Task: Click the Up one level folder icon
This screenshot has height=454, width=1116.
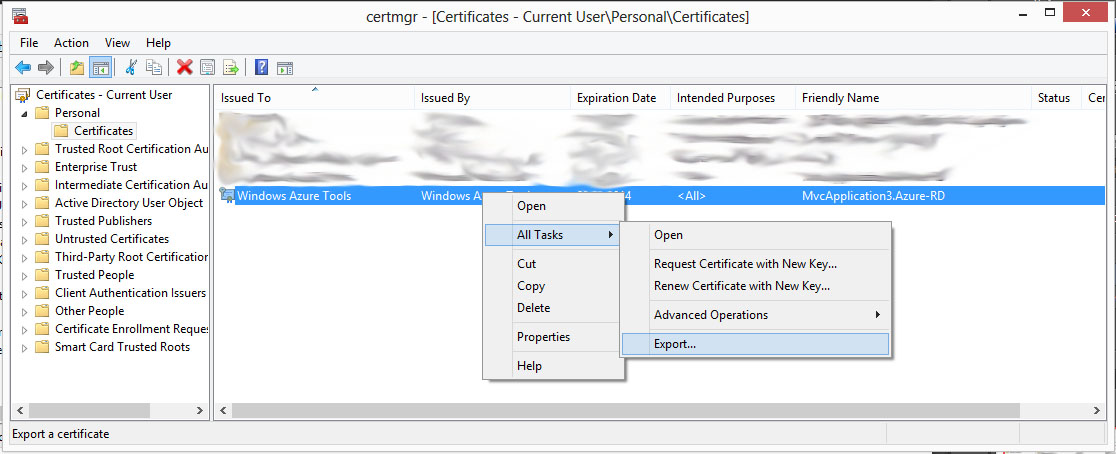Action: click(x=77, y=67)
